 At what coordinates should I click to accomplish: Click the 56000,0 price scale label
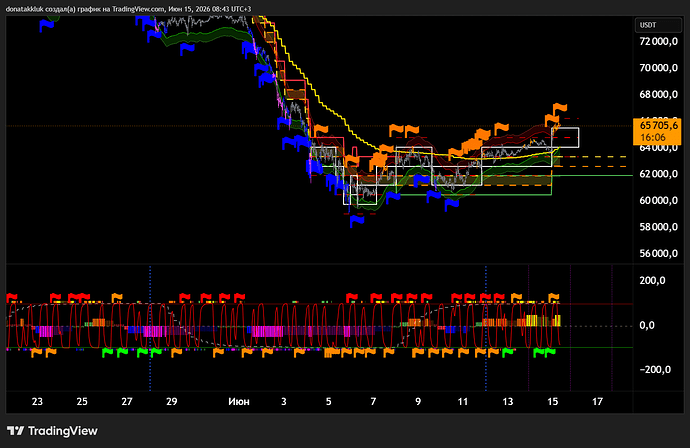coord(658,253)
